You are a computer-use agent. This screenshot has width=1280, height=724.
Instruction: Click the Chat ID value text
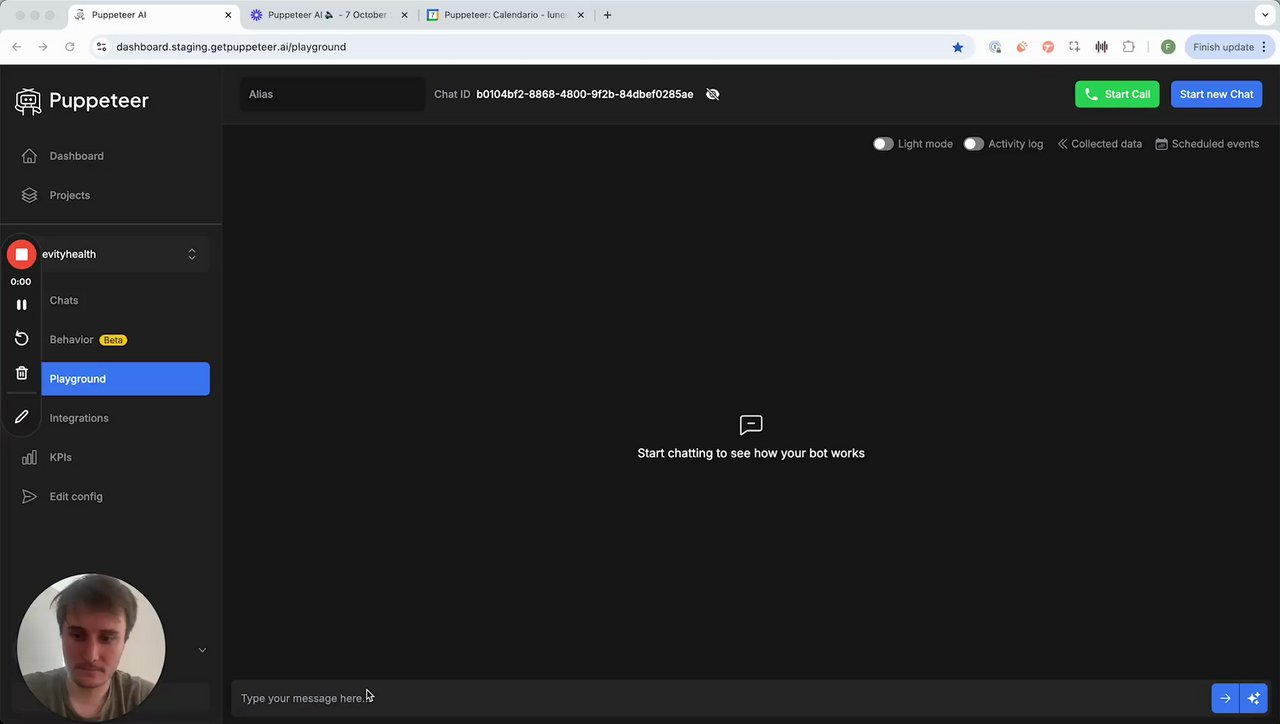click(584, 94)
